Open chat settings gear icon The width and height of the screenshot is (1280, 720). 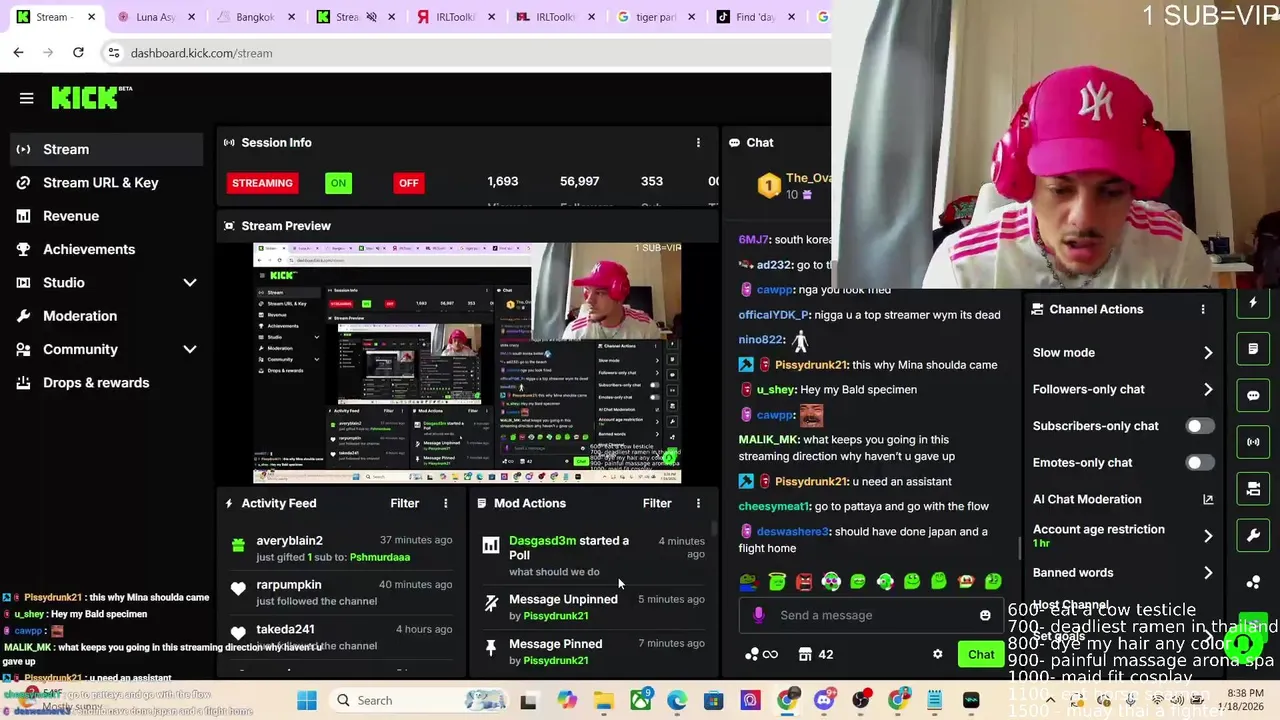pyautogui.click(x=938, y=654)
